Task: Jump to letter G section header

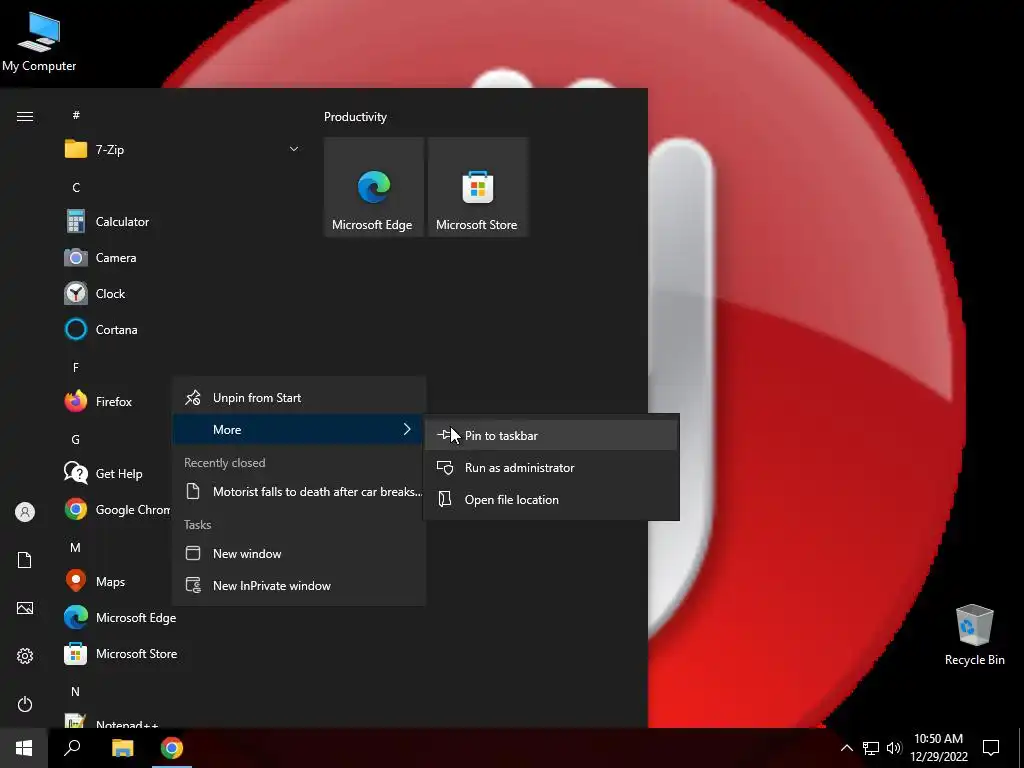Action: pos(76,440)
